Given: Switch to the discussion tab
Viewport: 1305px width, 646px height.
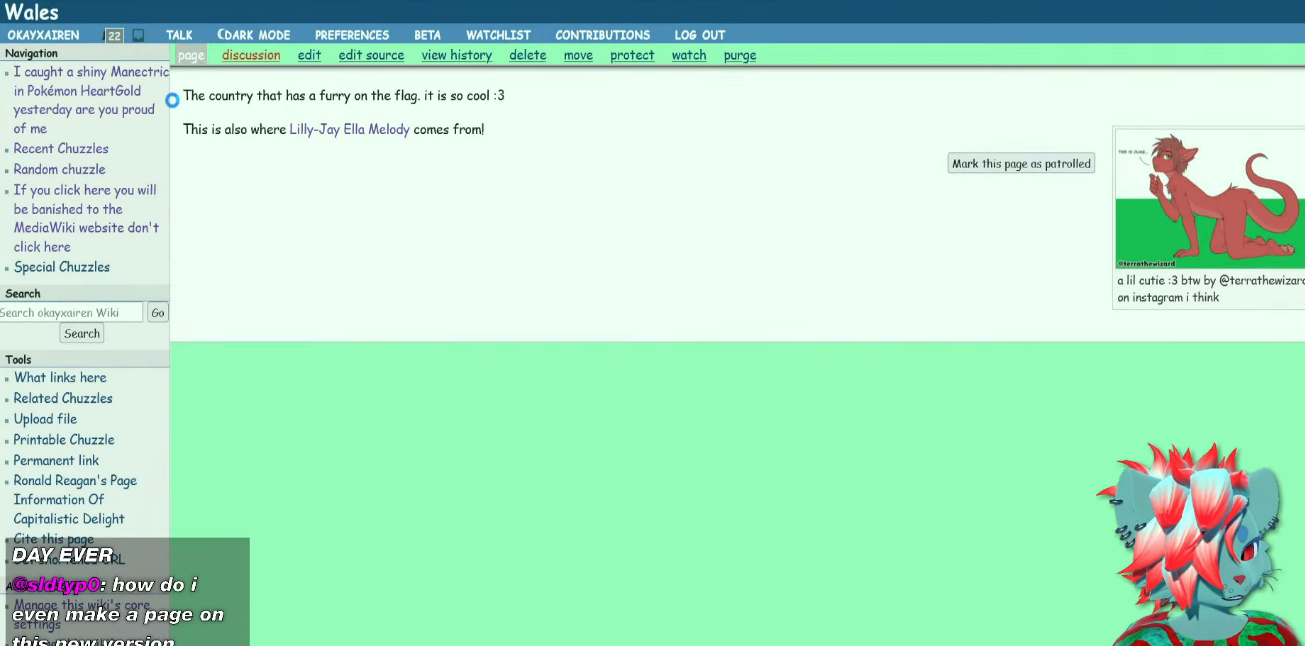Looking at the screenshot, I should [251, 55].
